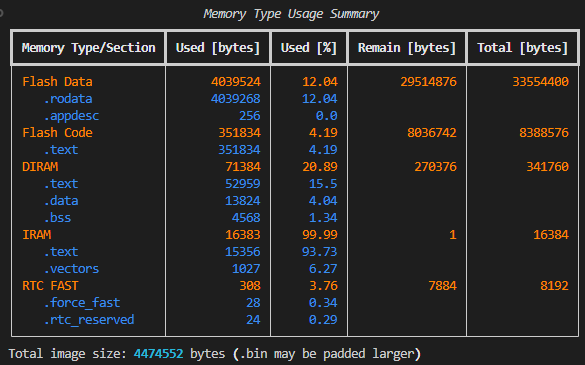Click the '.text' label in the 52959 row
This screenshot has height=365, width=585.
tap(61, 184)
